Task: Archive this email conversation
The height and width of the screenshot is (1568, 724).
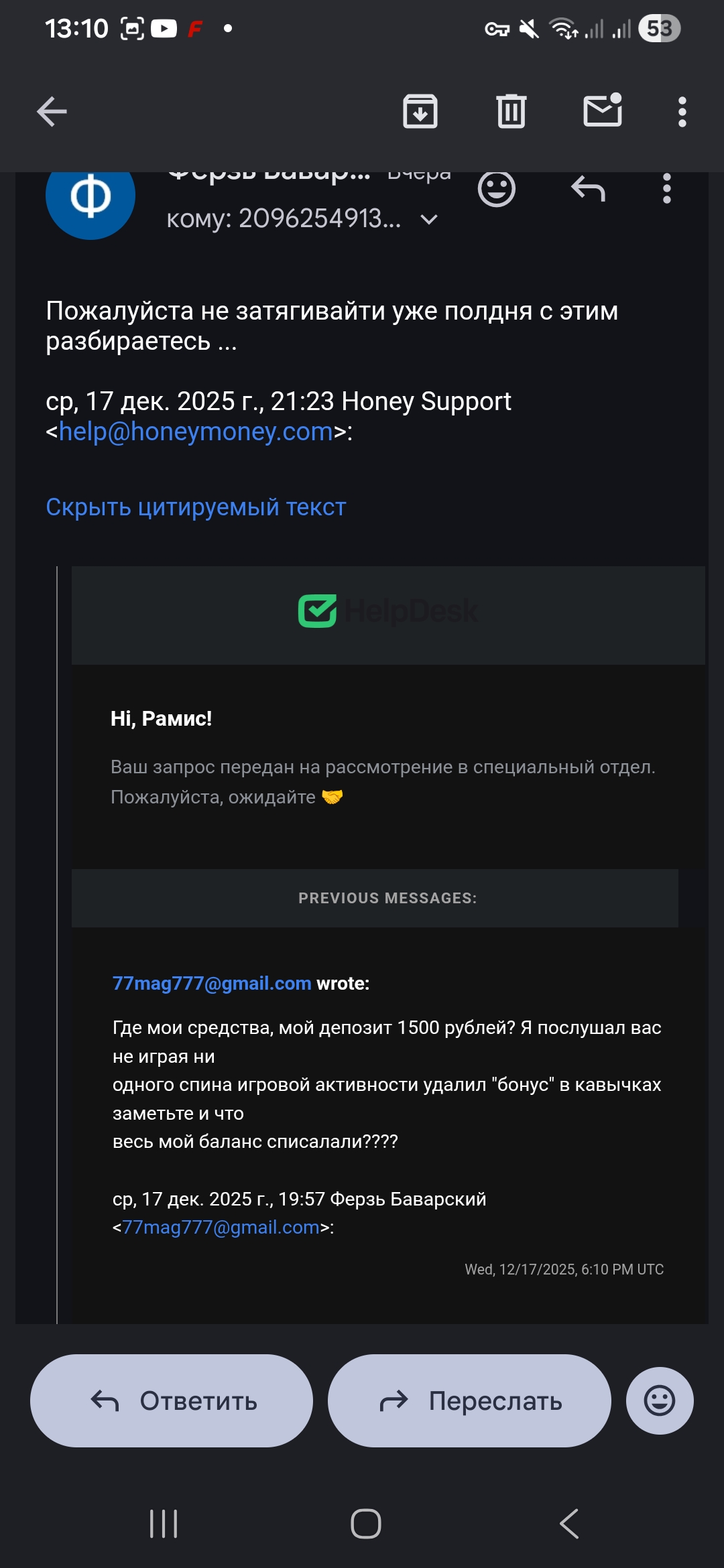Action: click(420, 111)
